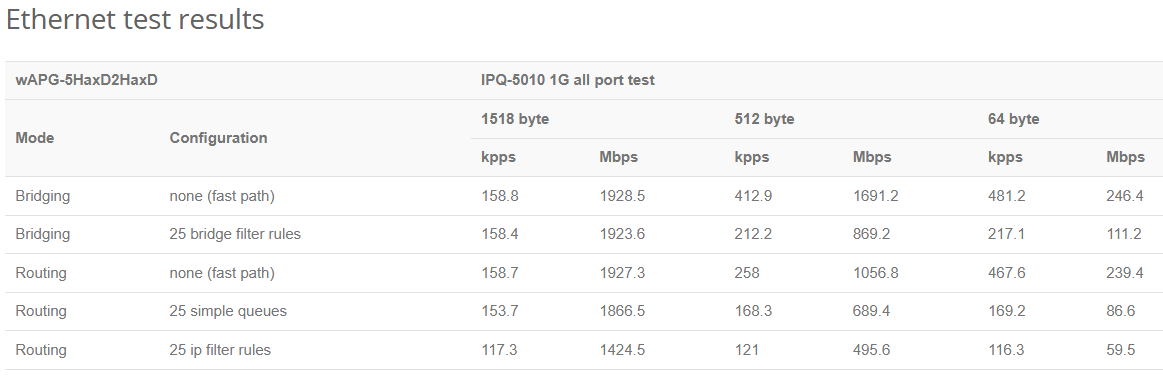Click the 1928.5 Mbps value cell
This screenshot has height=380, width=1163.
(622, 196)
